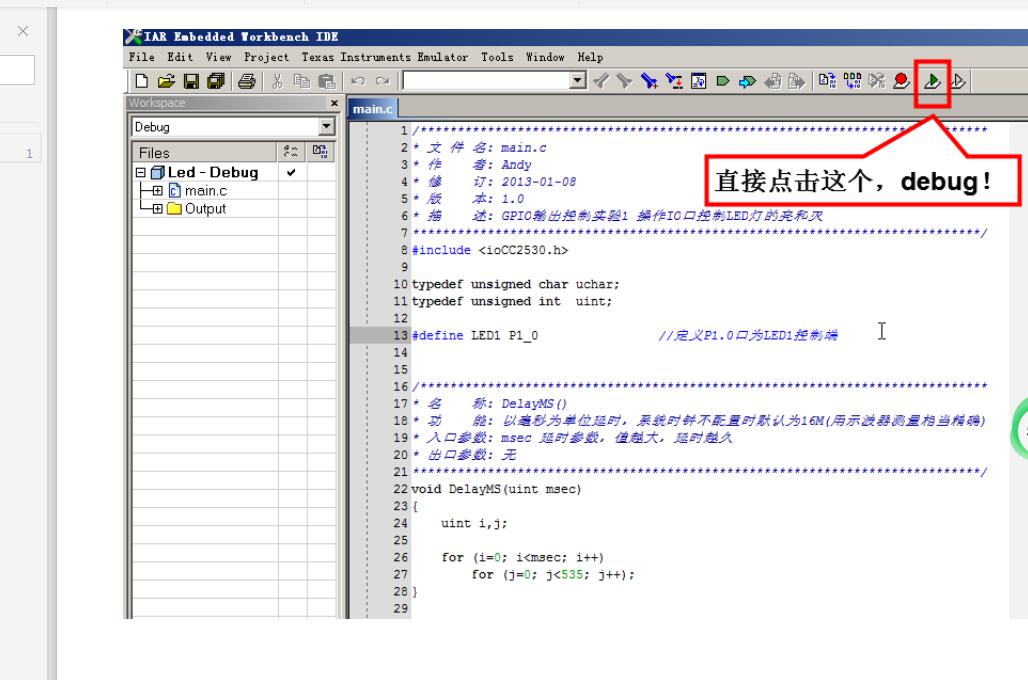The height and width of the screenshot is (680, 1028).
Task: Click in the toolbar quick search field
Action: click(x=486, y=81)
